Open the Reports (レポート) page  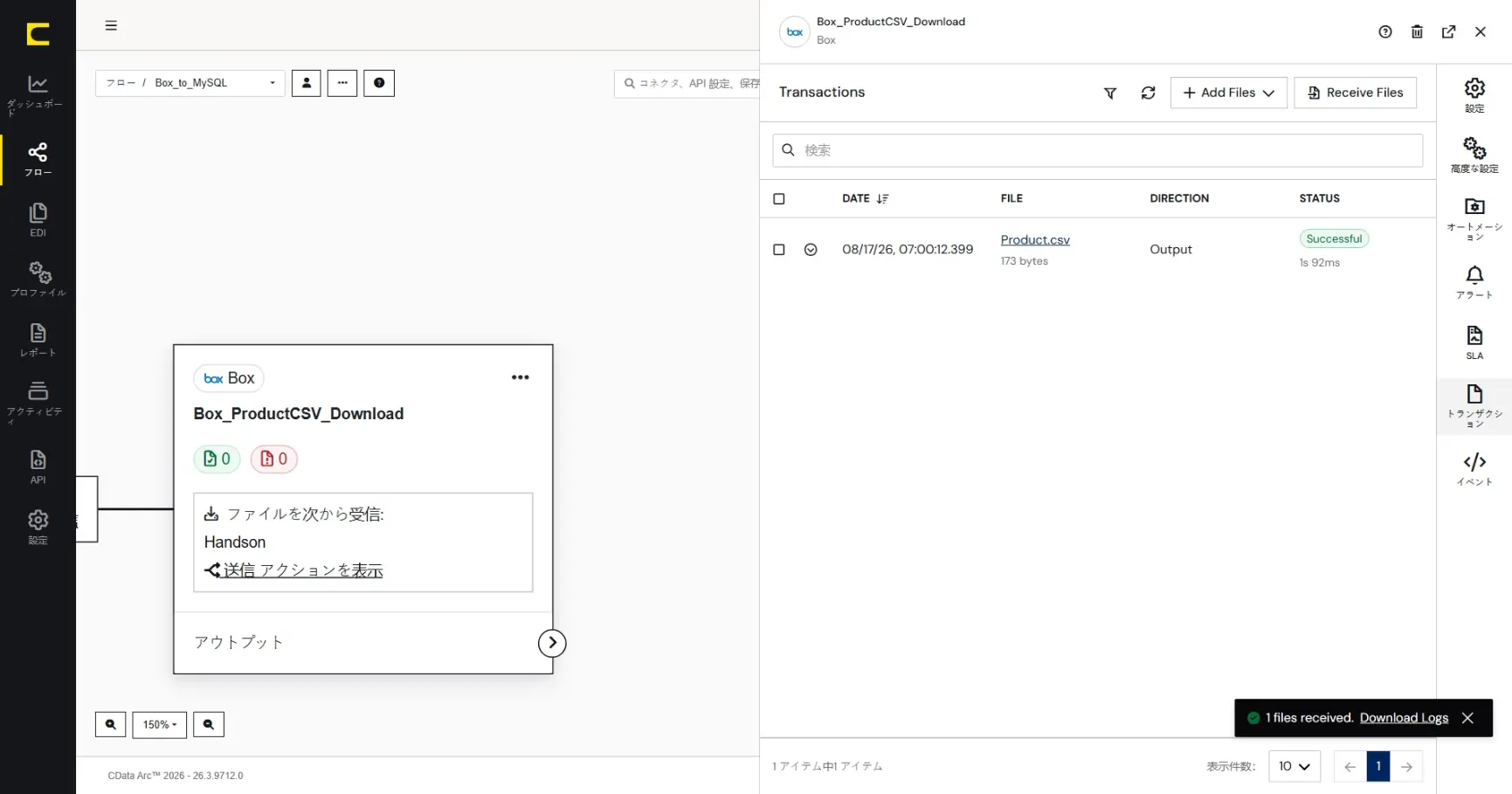click(x=38, y=340)
